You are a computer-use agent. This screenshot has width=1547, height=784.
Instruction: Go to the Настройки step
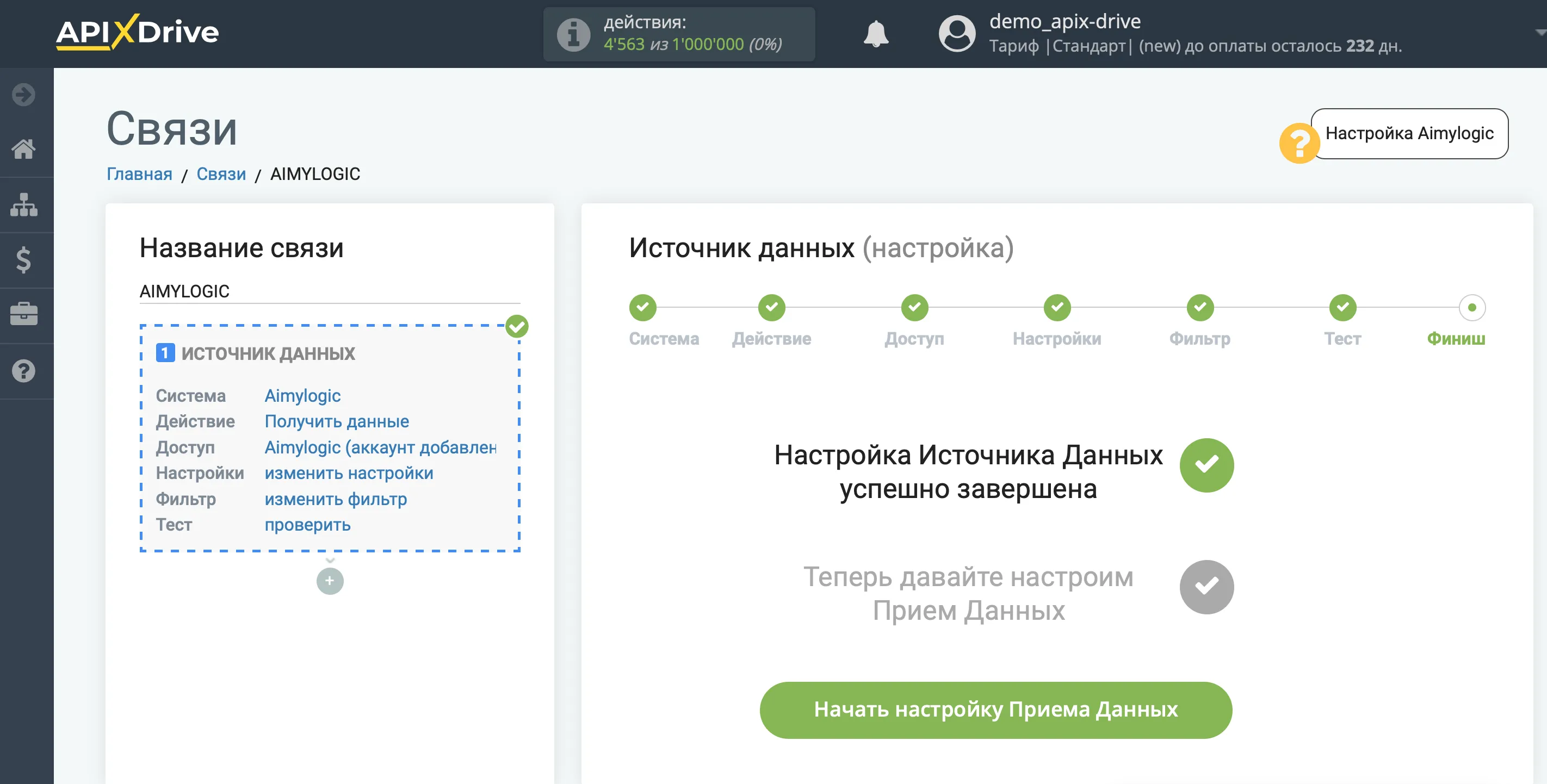click(x=1057, y=307)
